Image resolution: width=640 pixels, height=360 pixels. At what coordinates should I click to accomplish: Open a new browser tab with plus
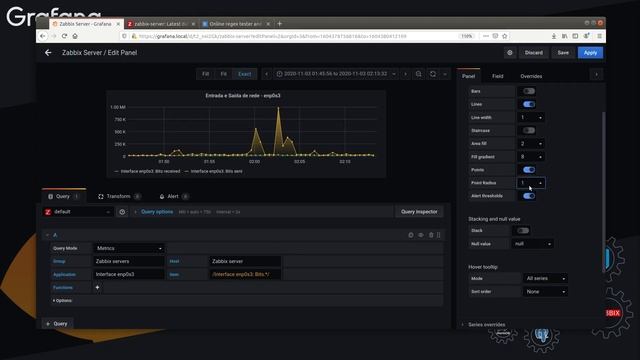280,24
